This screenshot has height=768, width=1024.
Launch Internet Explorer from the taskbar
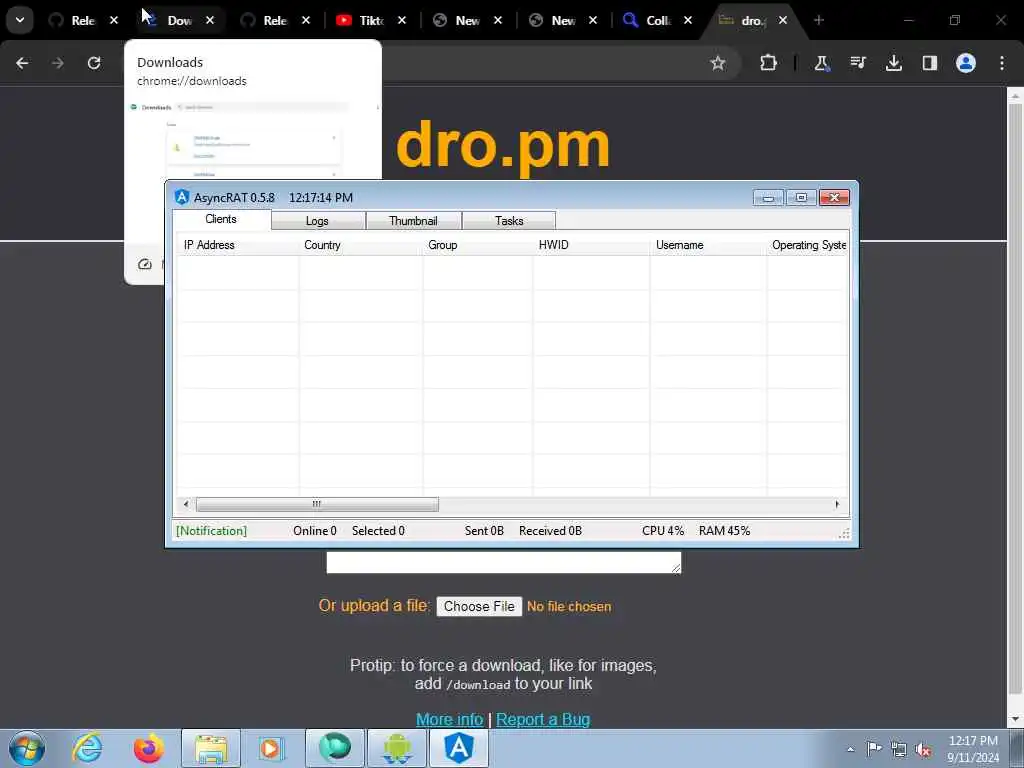pos(88,748)
